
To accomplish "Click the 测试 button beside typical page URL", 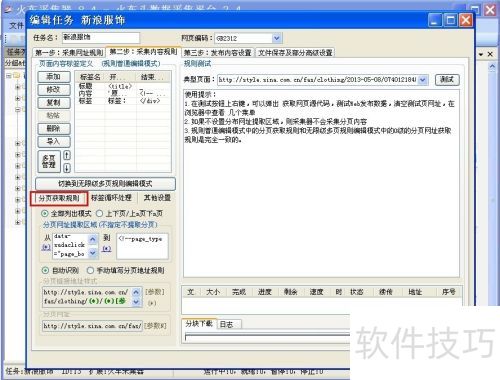I will (x=447, y=80).
